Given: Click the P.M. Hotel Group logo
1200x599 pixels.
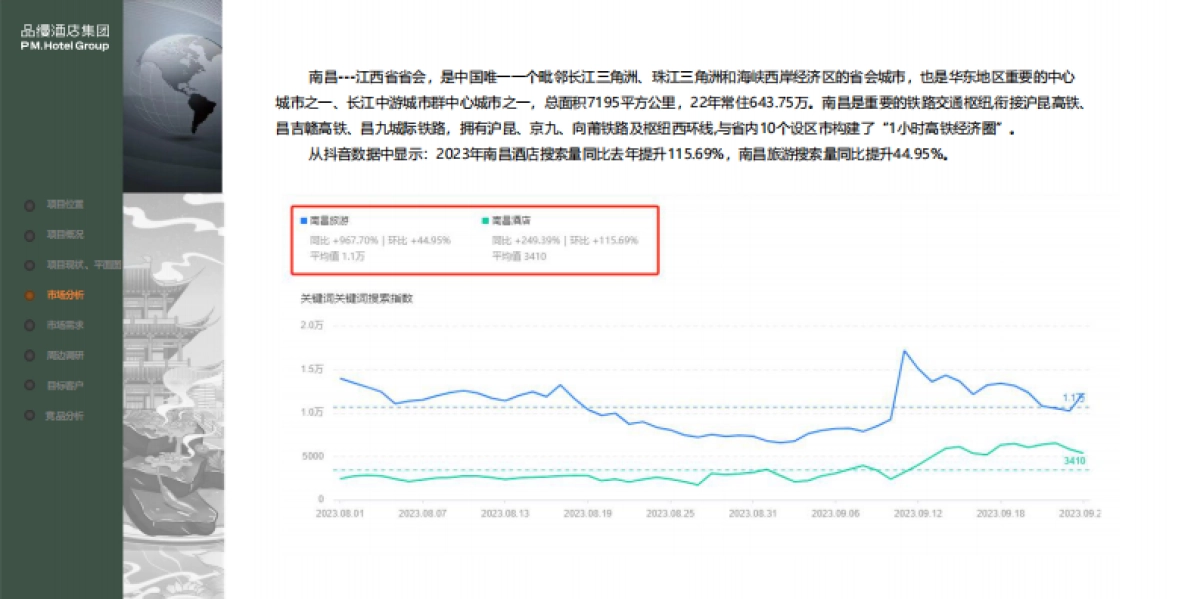Looking at the screenshot, I should pos(64,38).
